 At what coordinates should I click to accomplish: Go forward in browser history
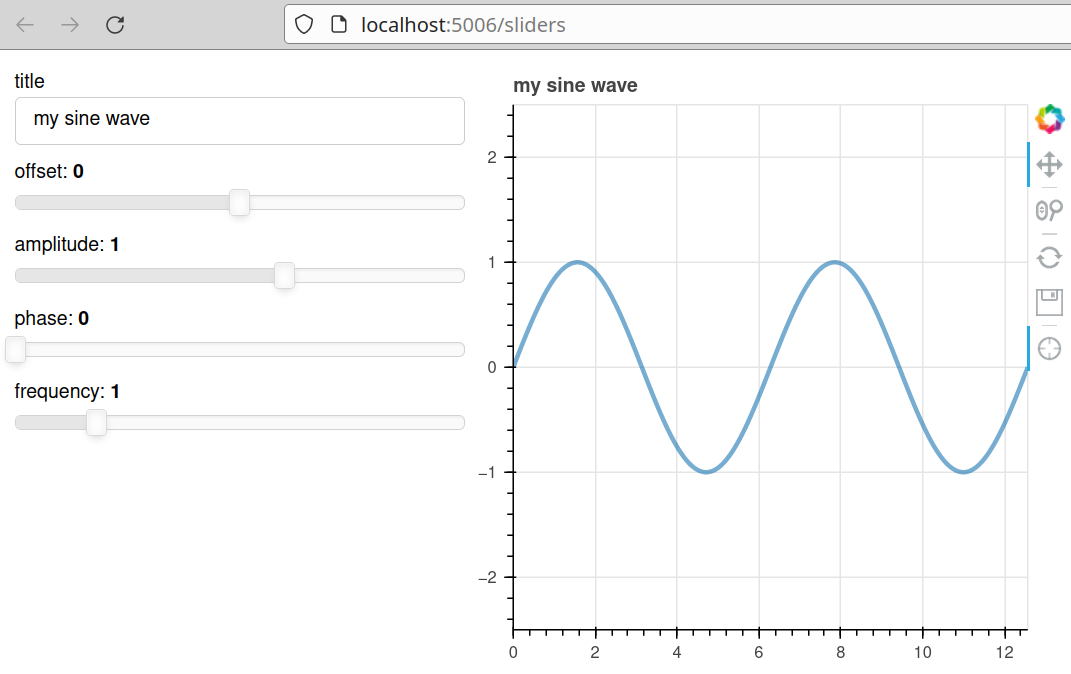[70, 25]
